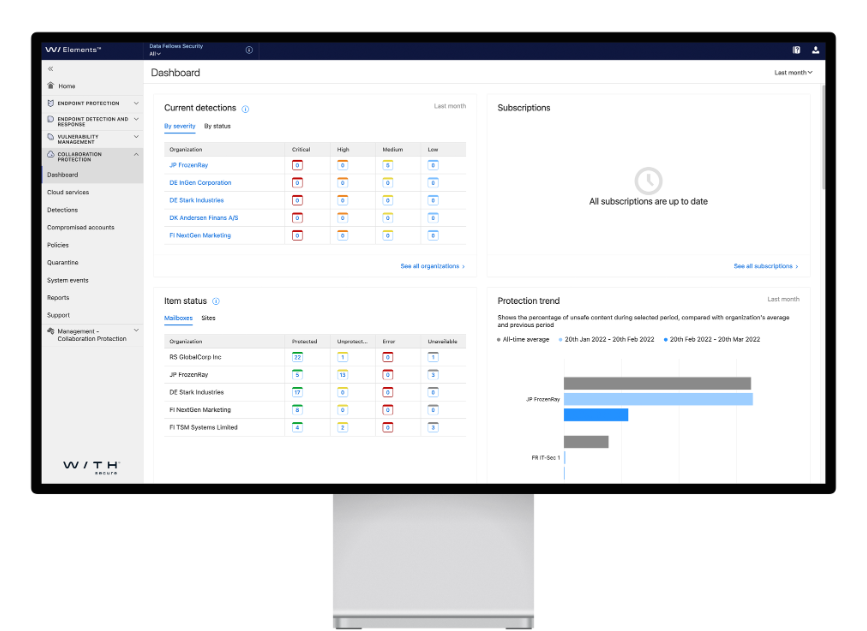Open DE InGen Corporation organization link
This screenshot has width=867, height=631.
click(x=200, y=183)
